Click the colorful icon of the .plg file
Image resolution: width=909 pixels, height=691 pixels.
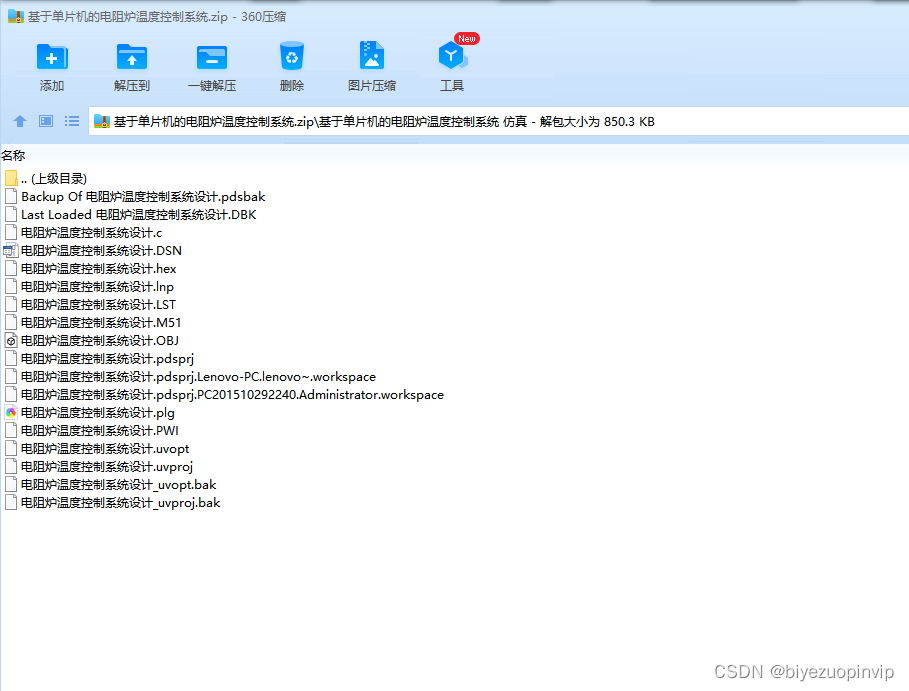[11, 412]
